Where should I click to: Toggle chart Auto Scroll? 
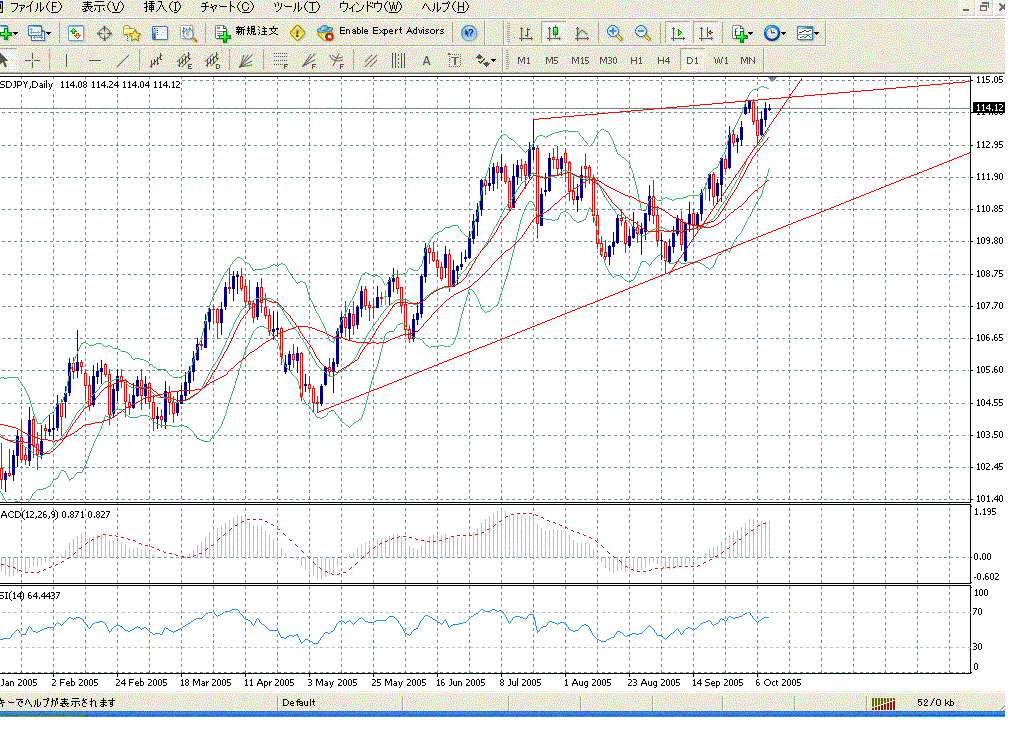[678, 33]
